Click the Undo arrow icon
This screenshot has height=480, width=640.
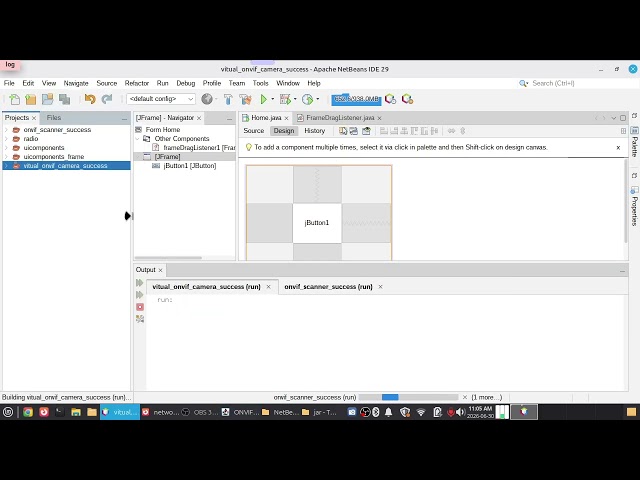(x=90, y=99)
